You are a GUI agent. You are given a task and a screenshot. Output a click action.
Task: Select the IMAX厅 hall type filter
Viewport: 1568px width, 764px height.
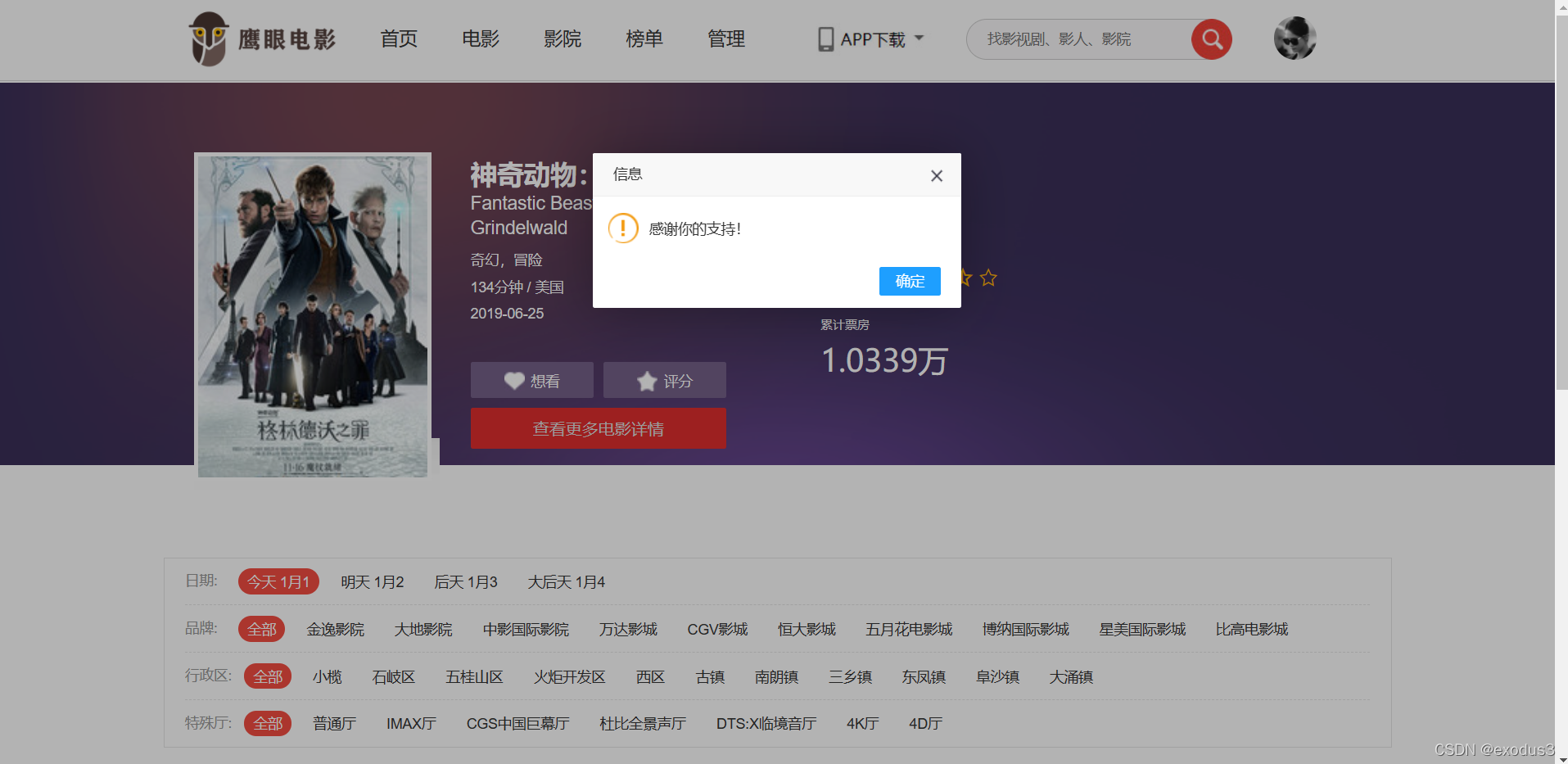click(410, 723)
